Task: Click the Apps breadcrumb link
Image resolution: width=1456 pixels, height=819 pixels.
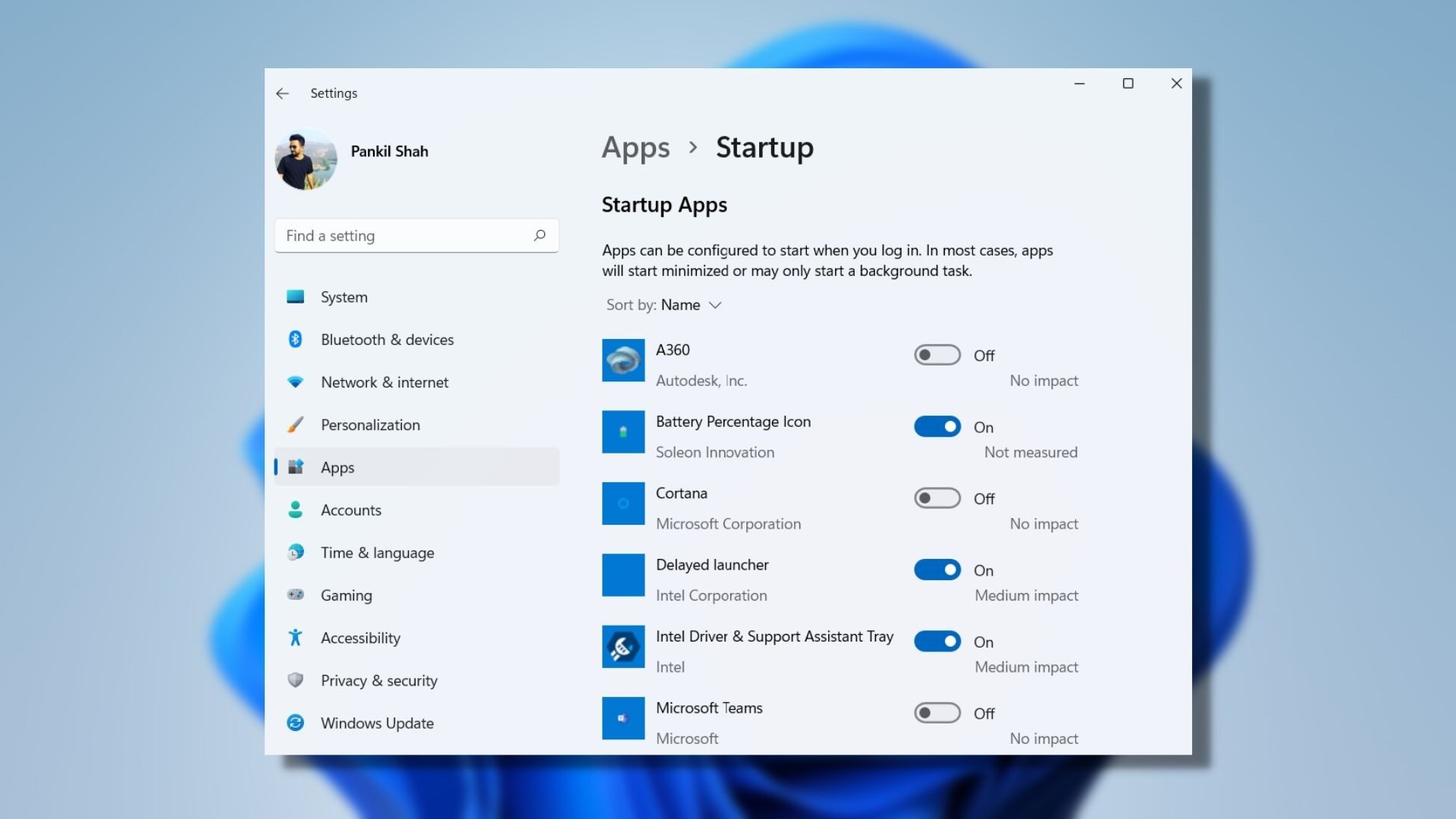Action: (635, 148)
